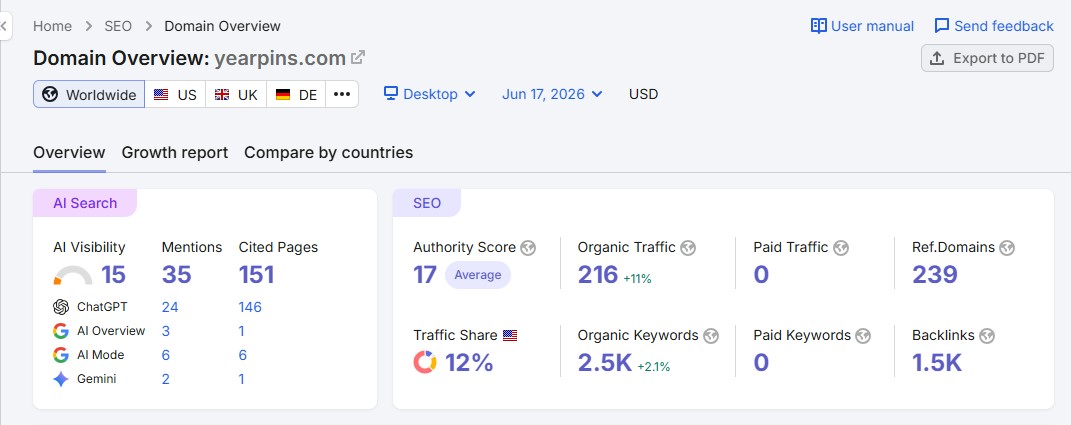1071x425 pixels.
Task: Click the AI Search section label
Action: 85,203
